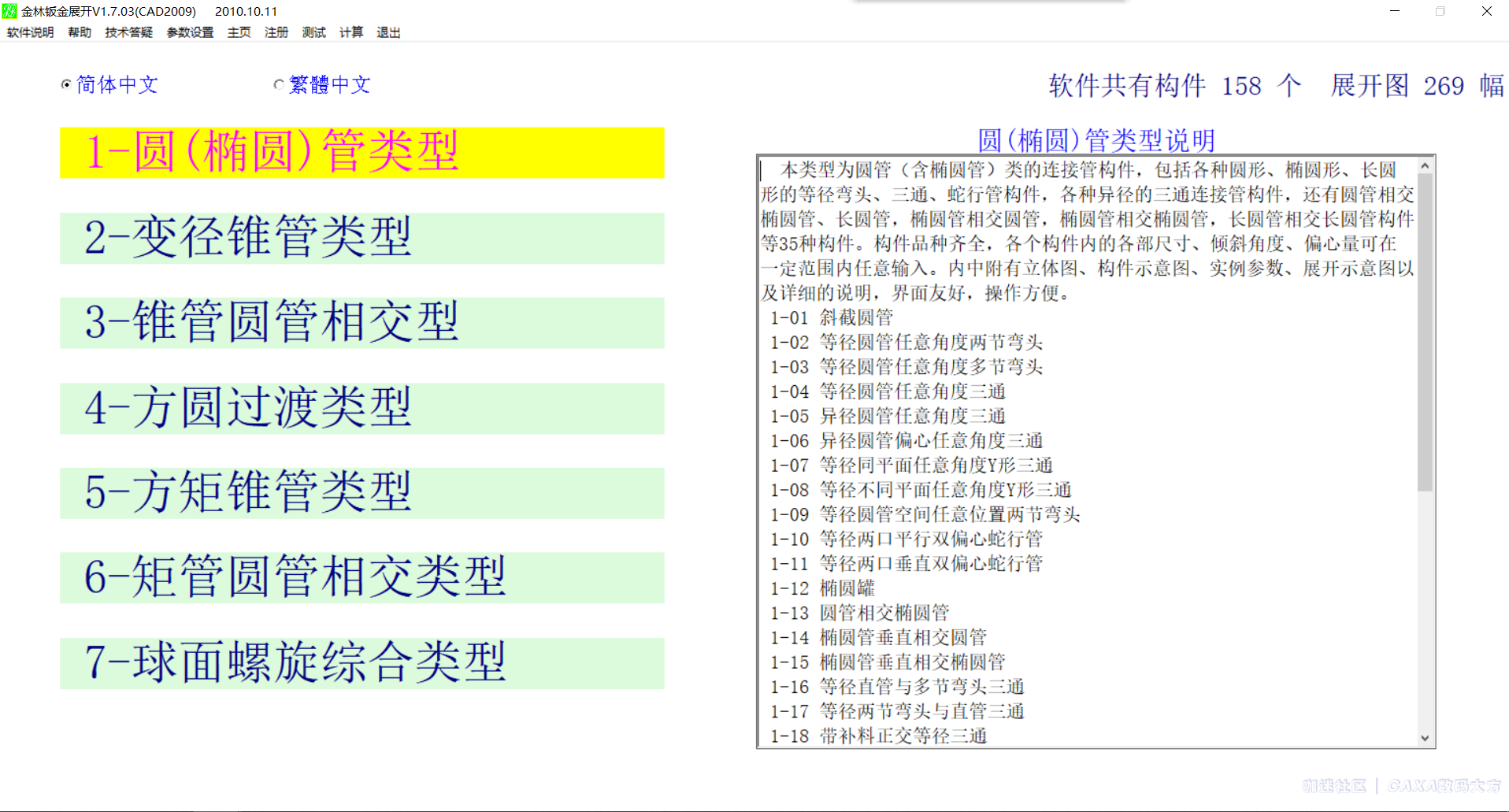Launch the 计算 function
The height and width of the screenshot is (812, 1509).
click(x=350, y=32)
